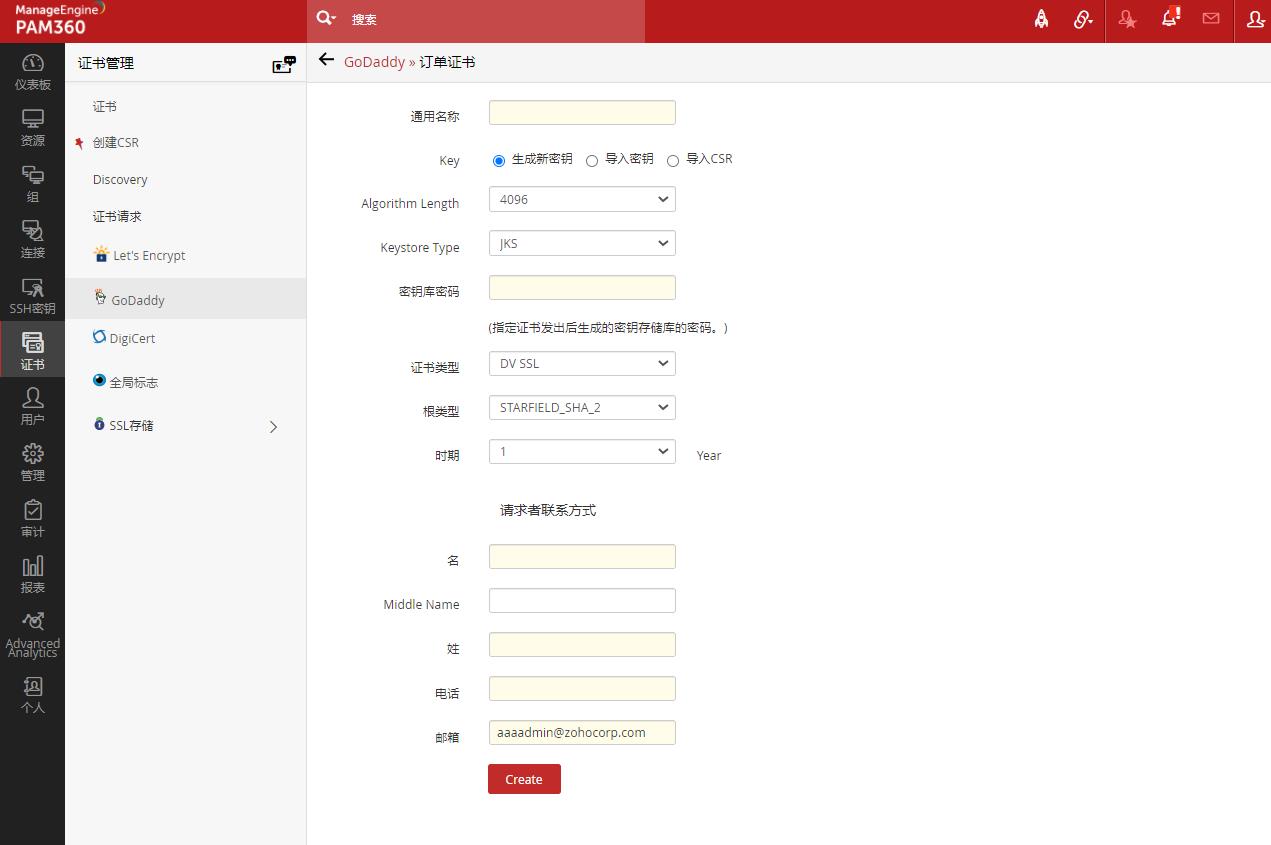Click the rocket icon in top bar
The height and width of the screenshot is (845, 1271).
(1041, 19)
